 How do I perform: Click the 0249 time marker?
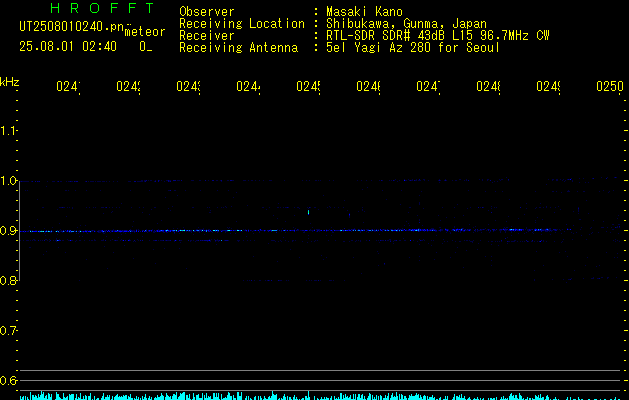point(548,87)
